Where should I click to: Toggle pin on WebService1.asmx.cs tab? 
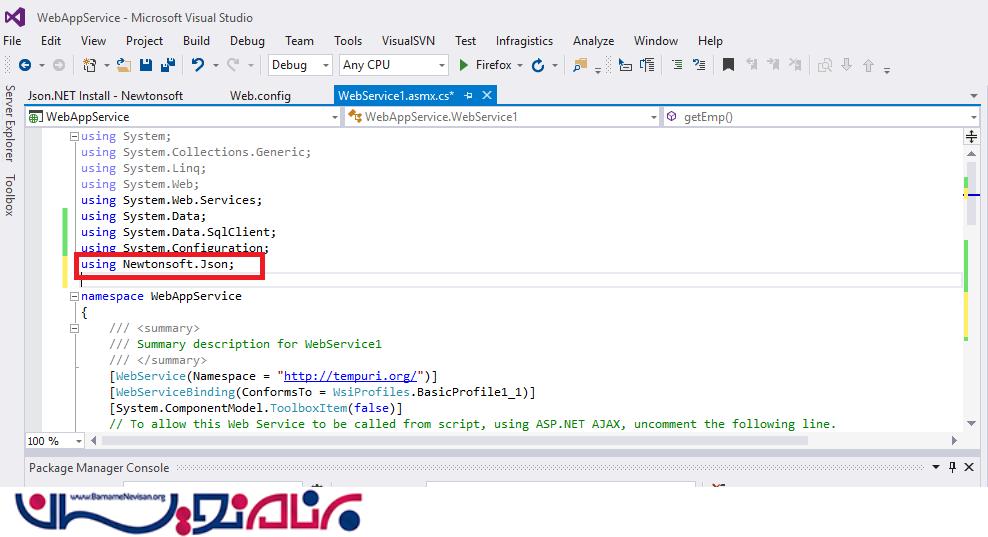click(469, 95)
